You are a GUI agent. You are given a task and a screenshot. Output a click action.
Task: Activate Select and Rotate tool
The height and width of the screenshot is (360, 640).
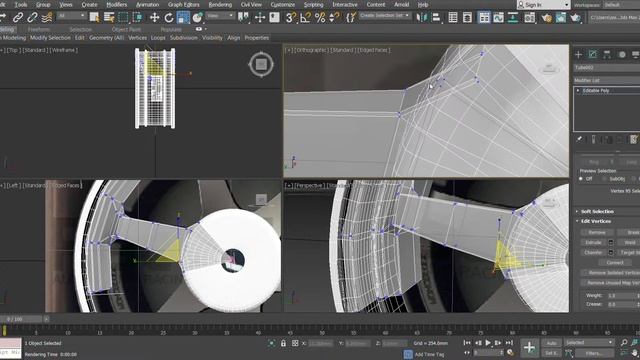click(x=169, y=17)
